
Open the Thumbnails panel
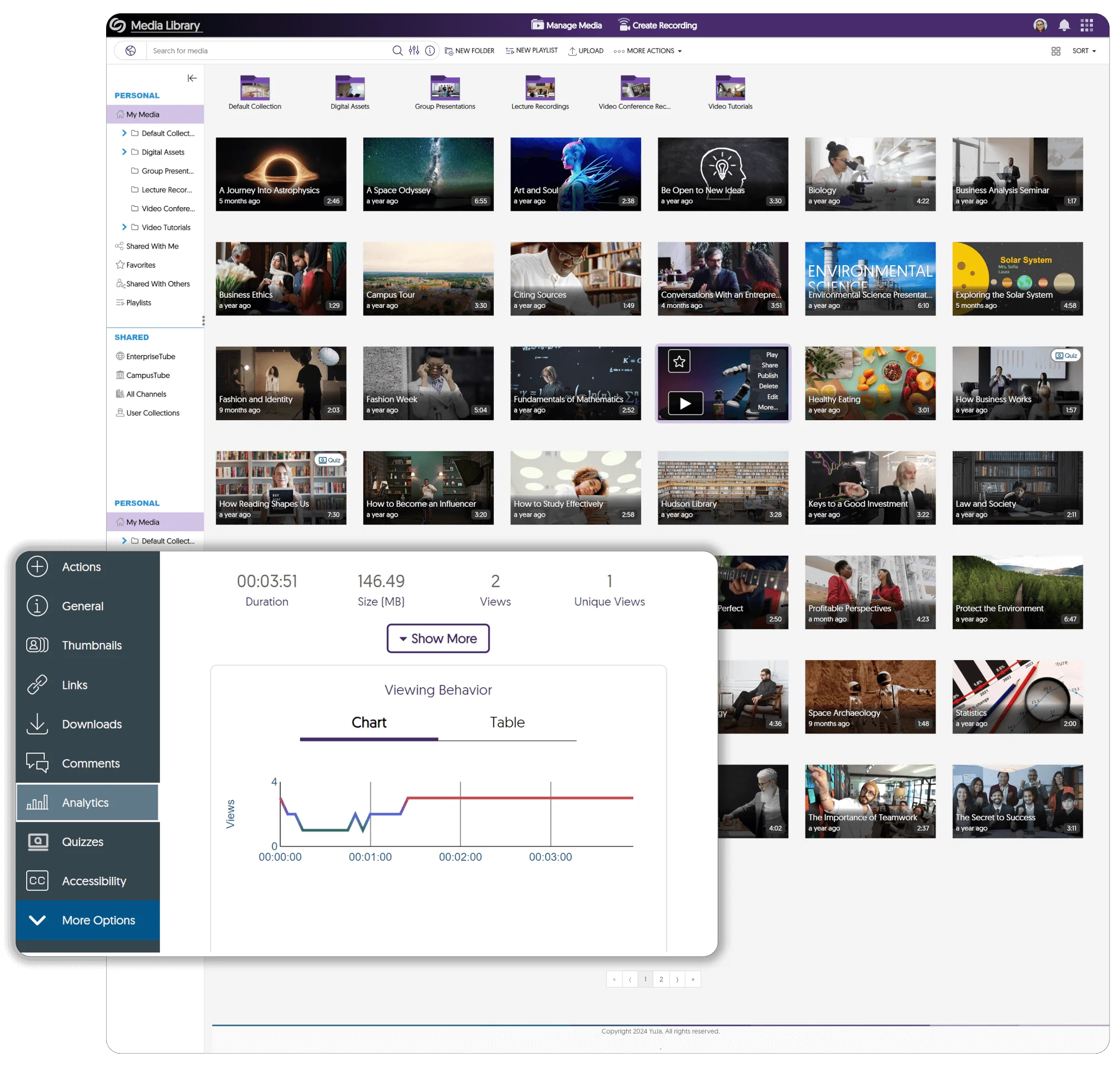coord(91,644)
